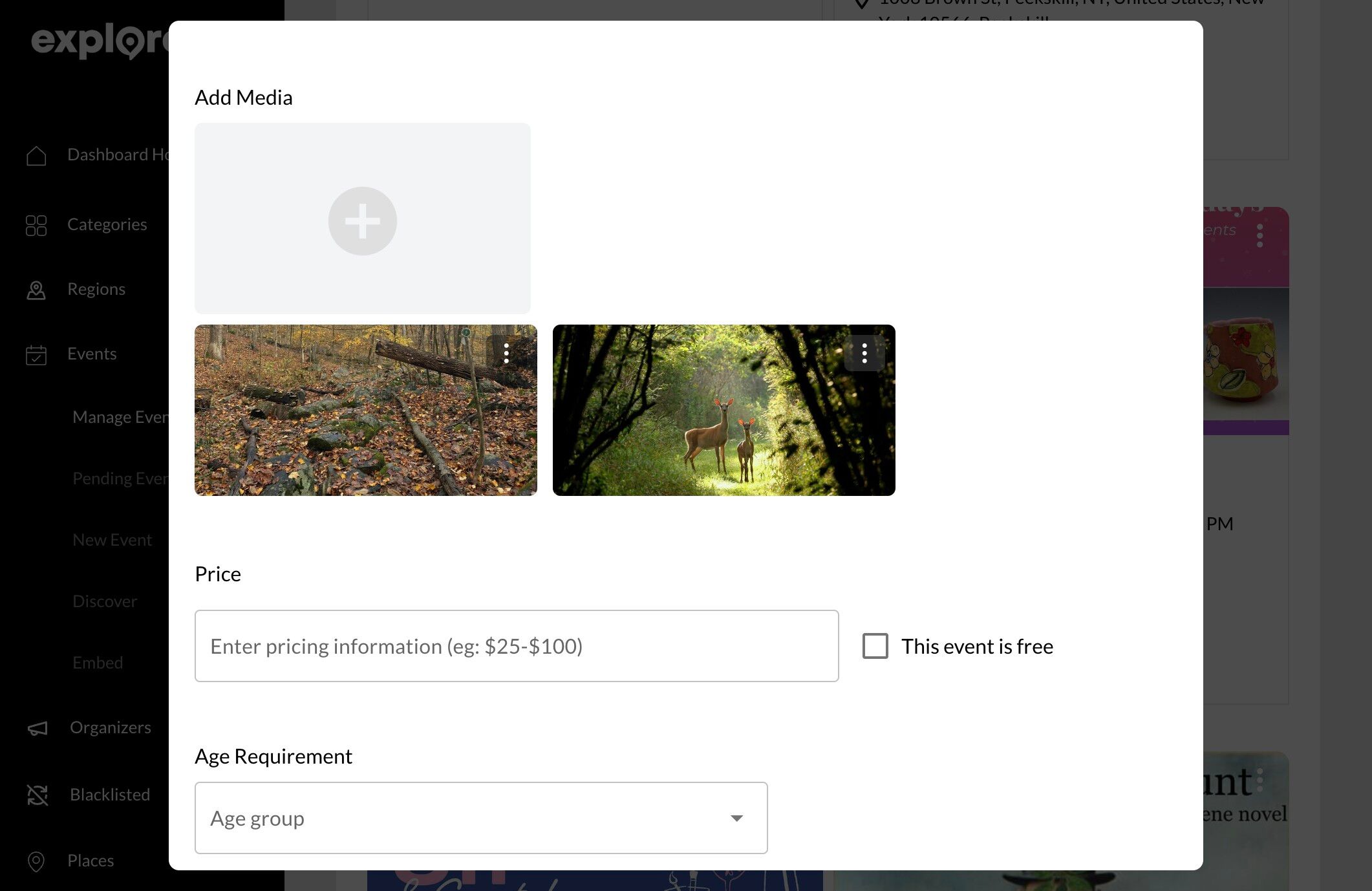Open Discover in the sidebar
Screen dimensions: 1372x891
(105, 601)
